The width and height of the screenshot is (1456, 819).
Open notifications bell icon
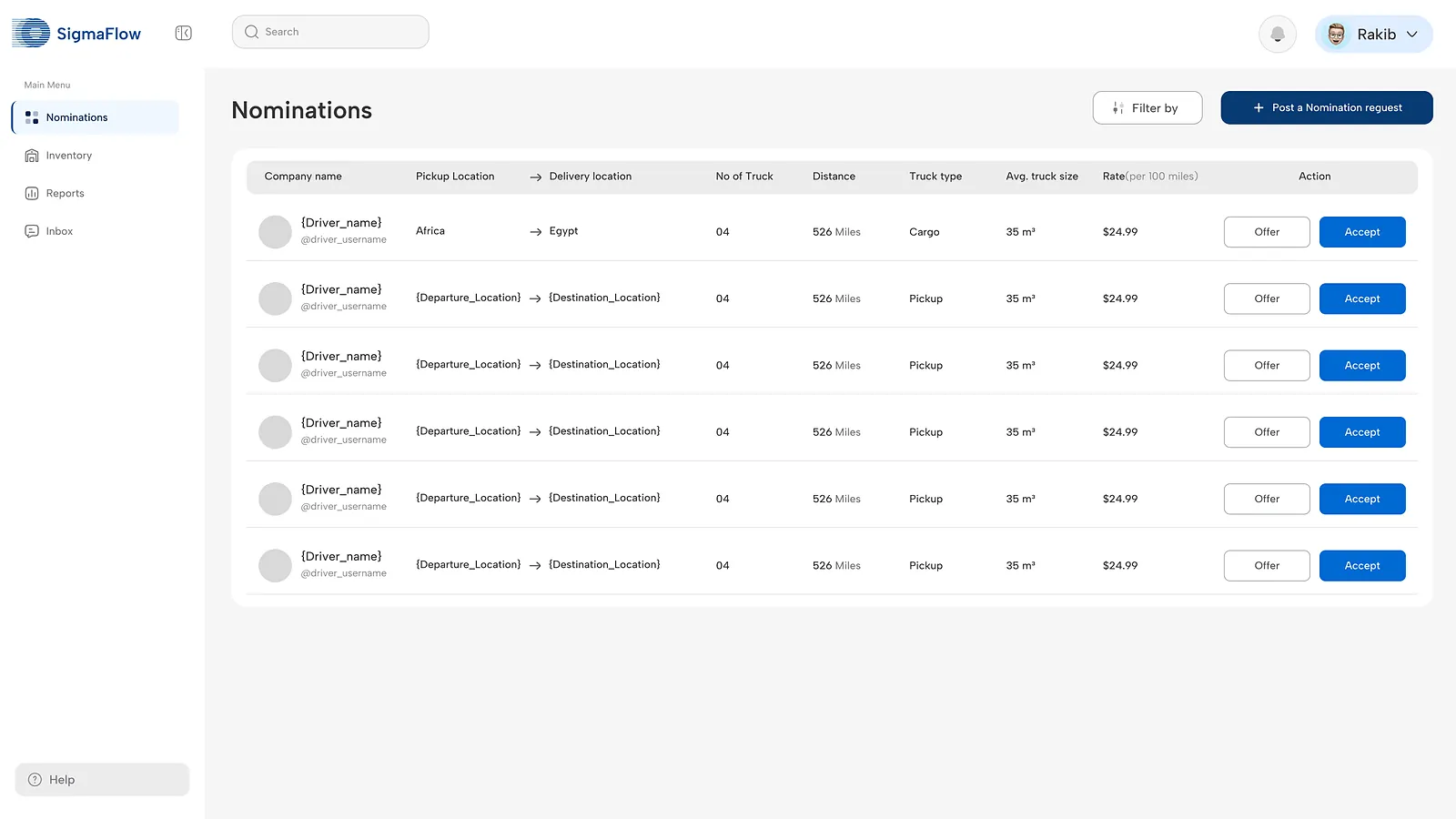(x=1278, y=35)
